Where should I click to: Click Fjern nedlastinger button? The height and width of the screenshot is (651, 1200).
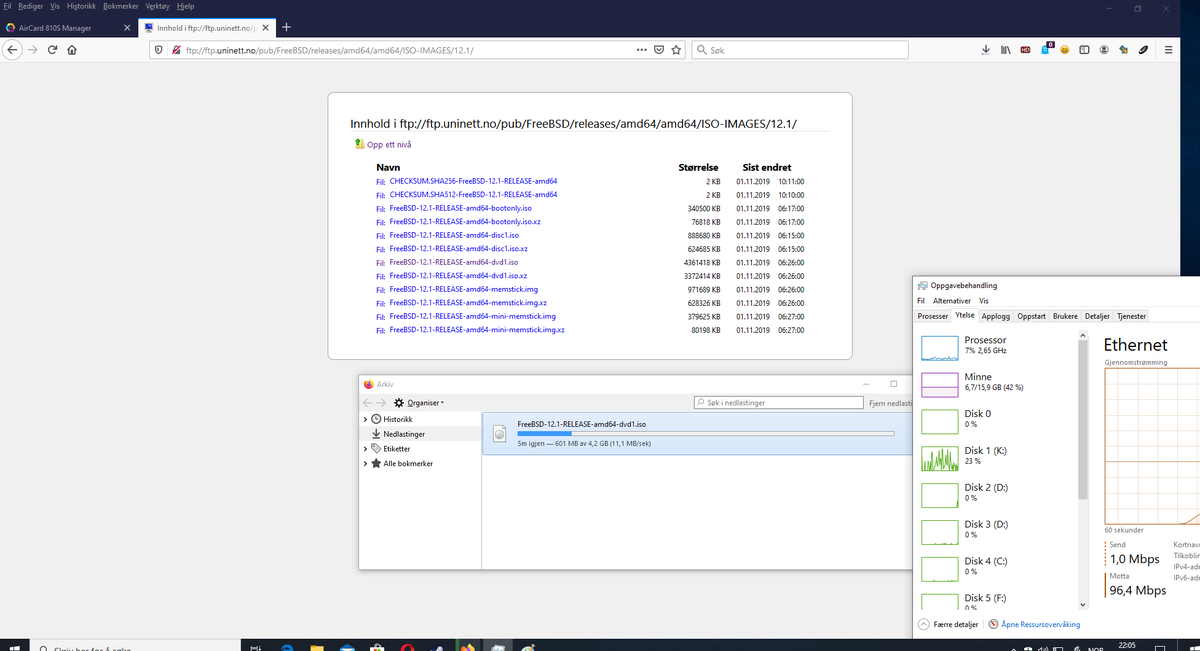[x=890, y=402]
